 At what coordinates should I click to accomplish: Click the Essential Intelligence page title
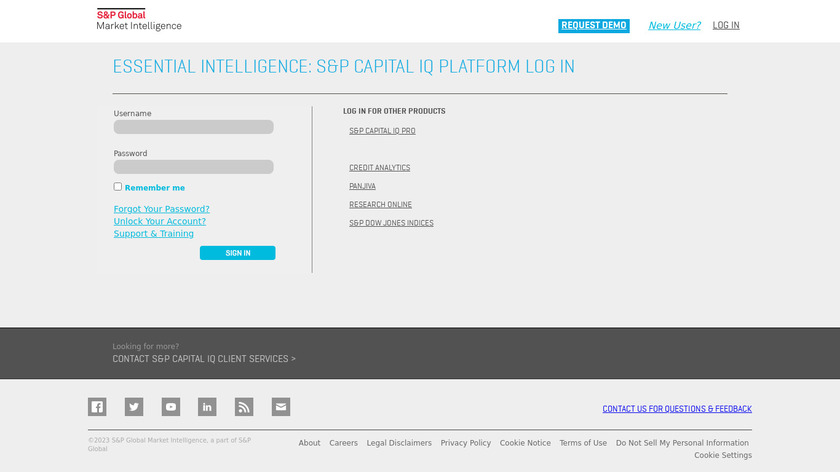click(343, 66)
